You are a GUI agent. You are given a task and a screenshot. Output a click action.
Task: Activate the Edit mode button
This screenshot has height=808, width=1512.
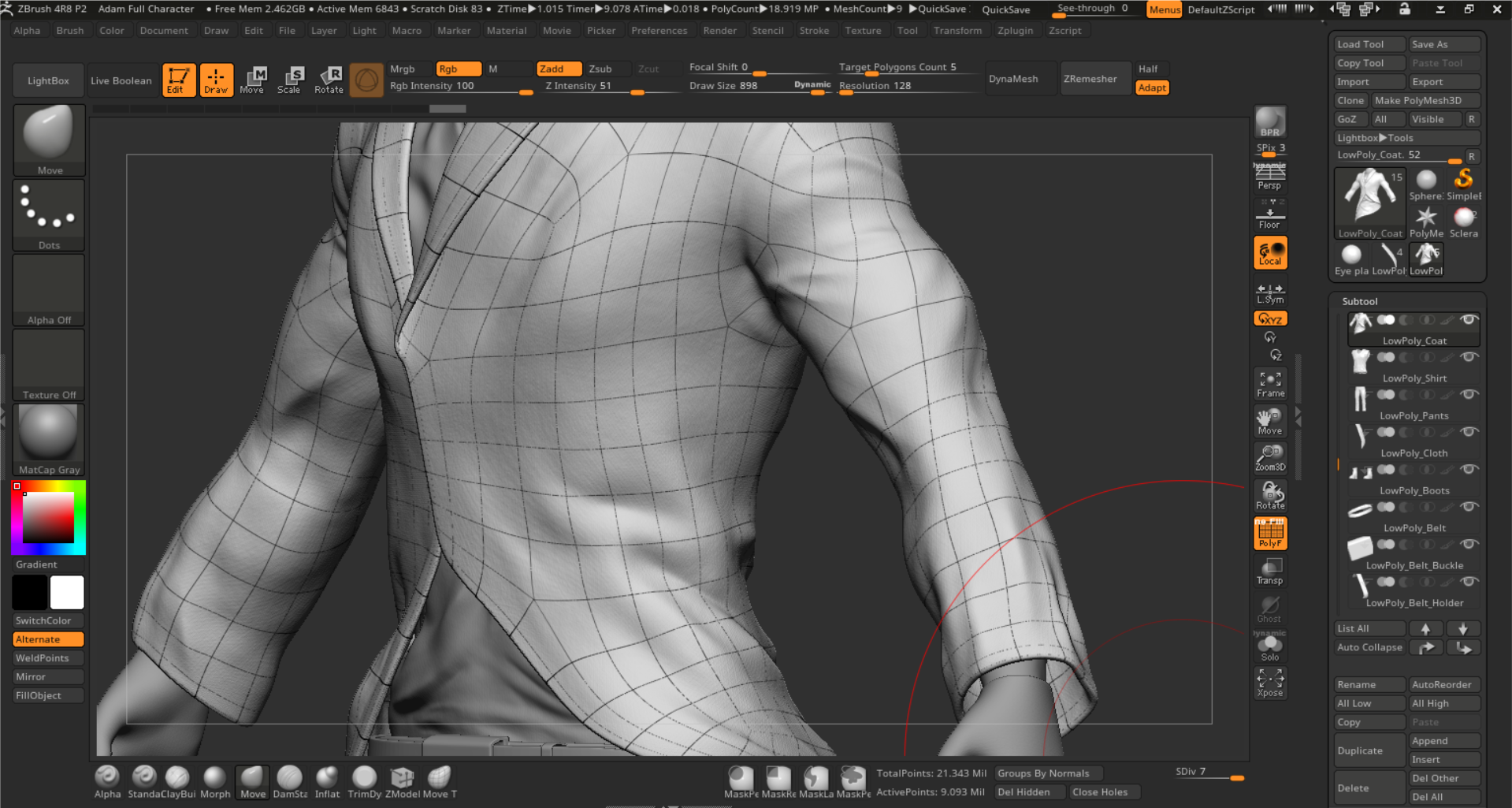(x=179, y=80)
